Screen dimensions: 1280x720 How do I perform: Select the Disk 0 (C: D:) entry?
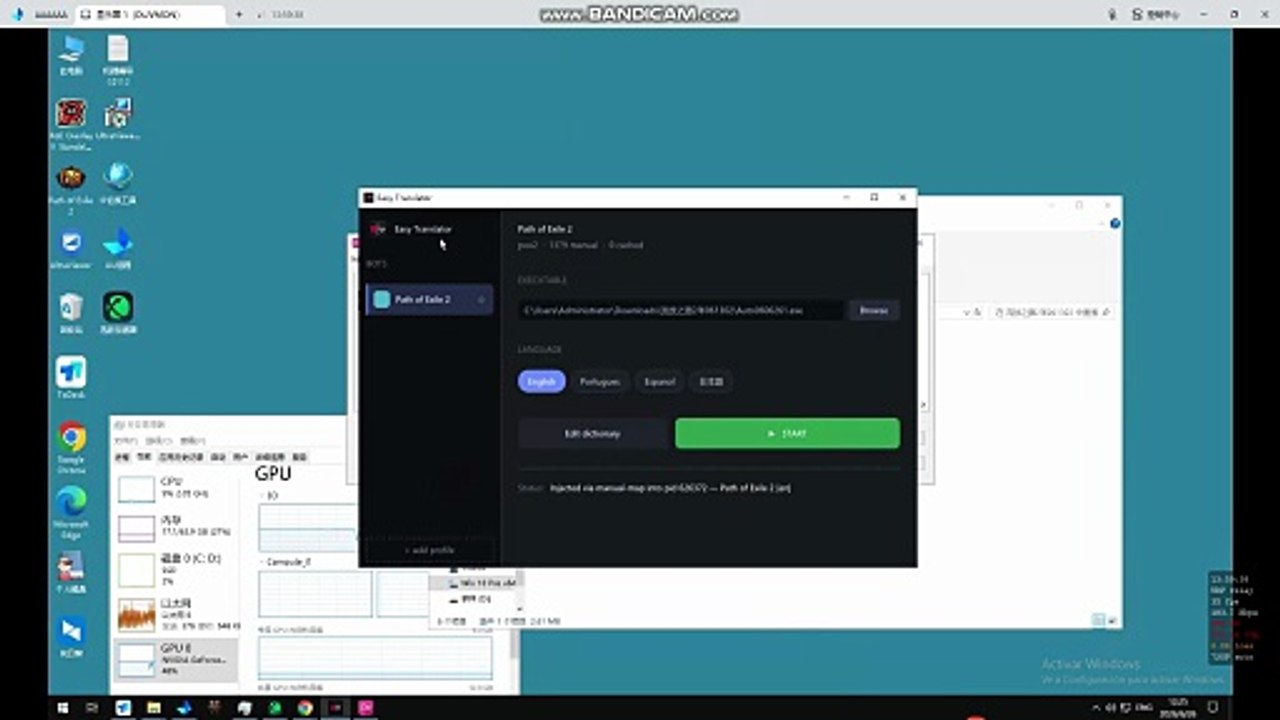175,570
